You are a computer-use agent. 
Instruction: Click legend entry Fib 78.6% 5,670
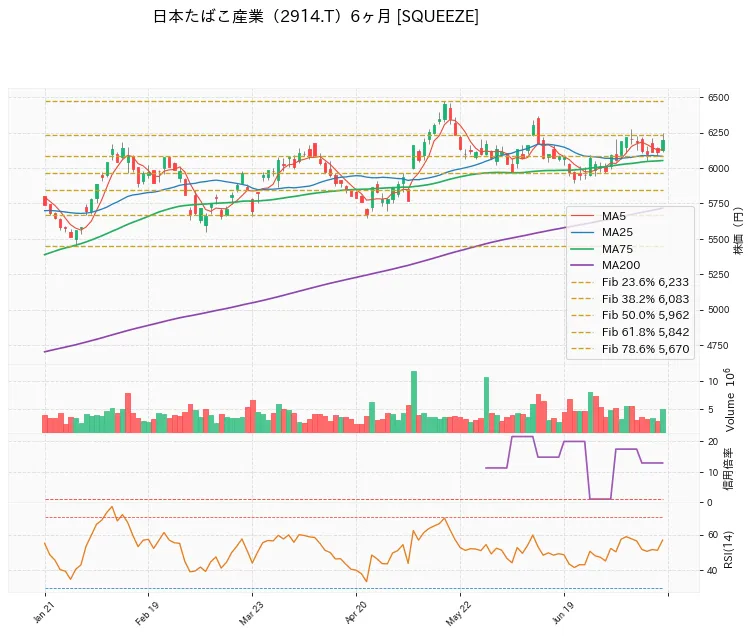(630, 349)
